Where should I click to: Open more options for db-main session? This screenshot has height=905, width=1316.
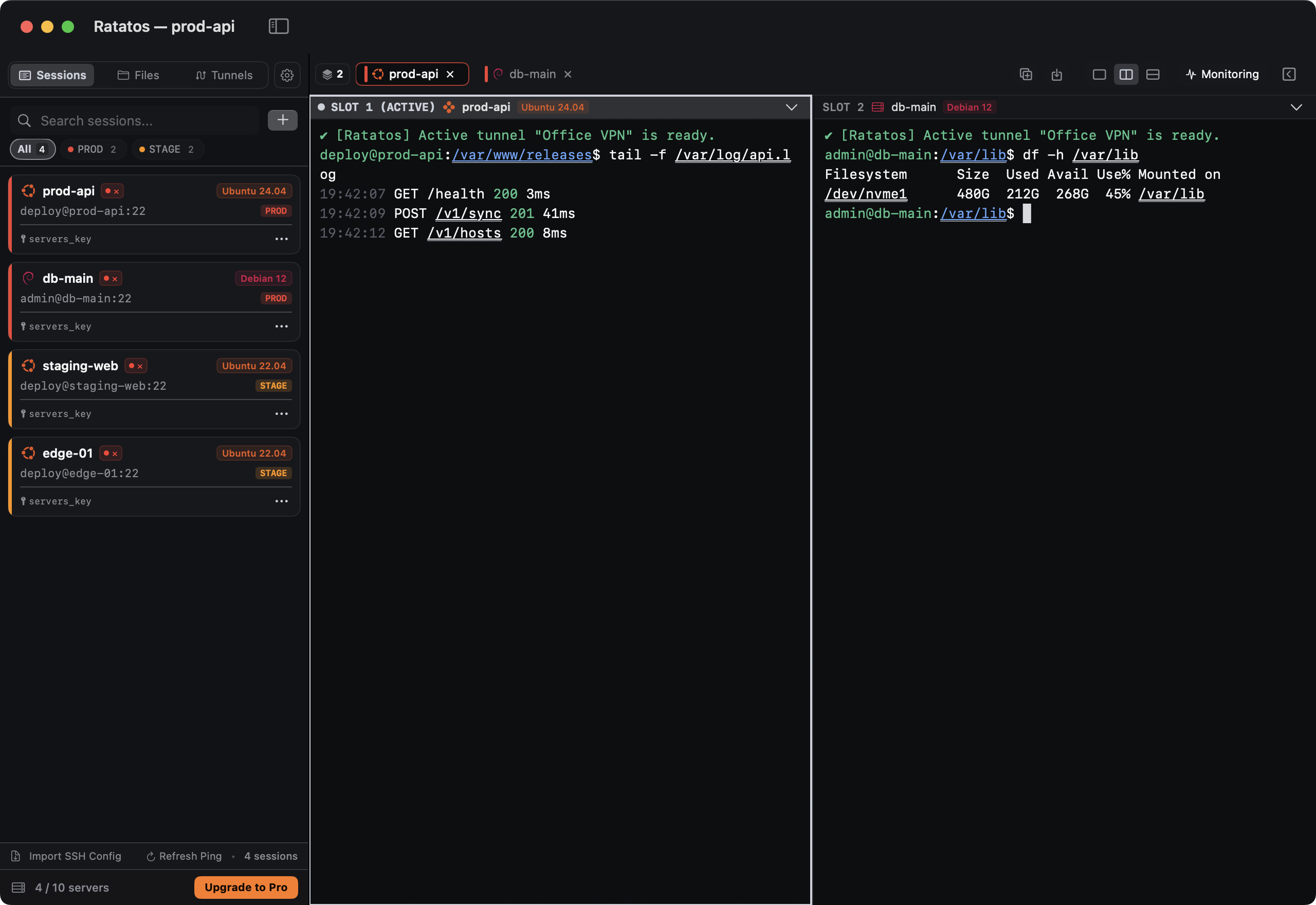[281, 326]
